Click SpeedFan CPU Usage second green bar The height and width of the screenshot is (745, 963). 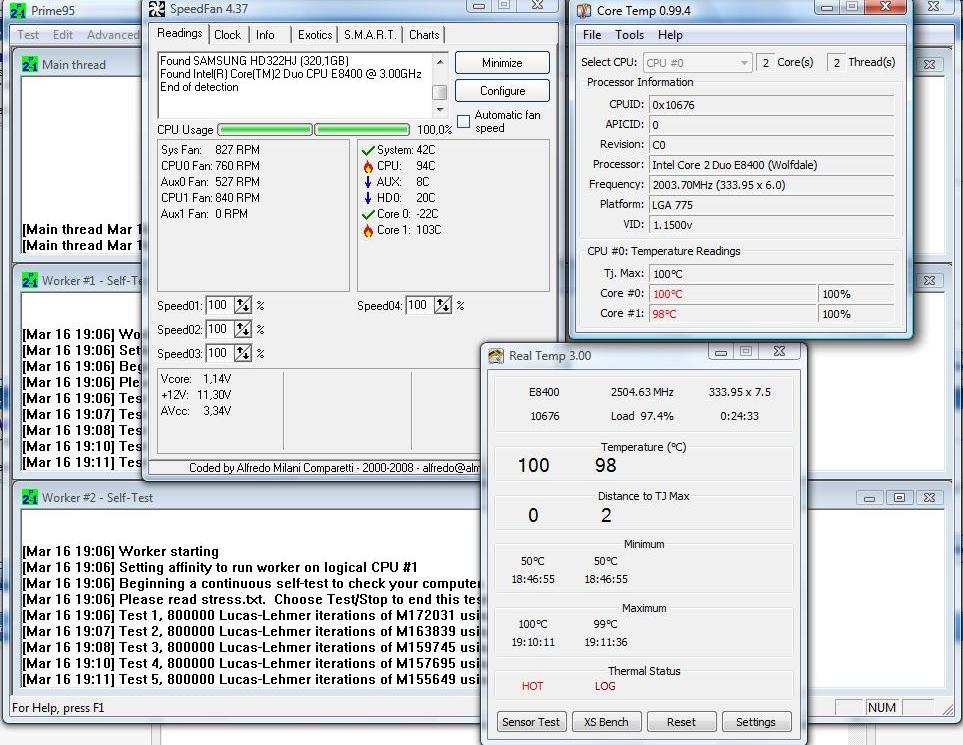pos(362,130)
